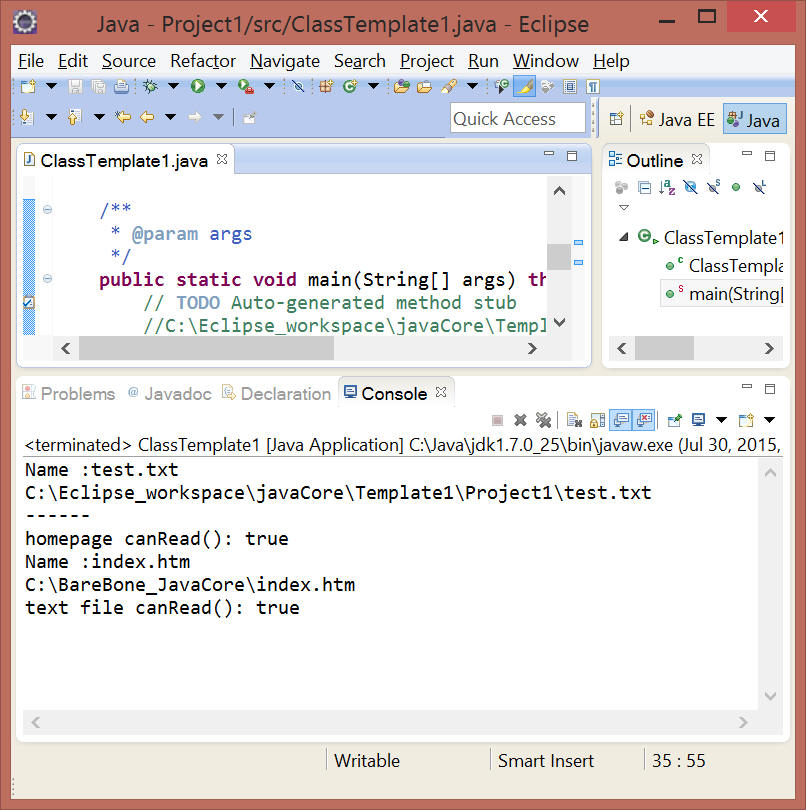Click the Open Perspective icon
Image resolution: width=806 pixels, height=810 pixels.
pos(616,119)
